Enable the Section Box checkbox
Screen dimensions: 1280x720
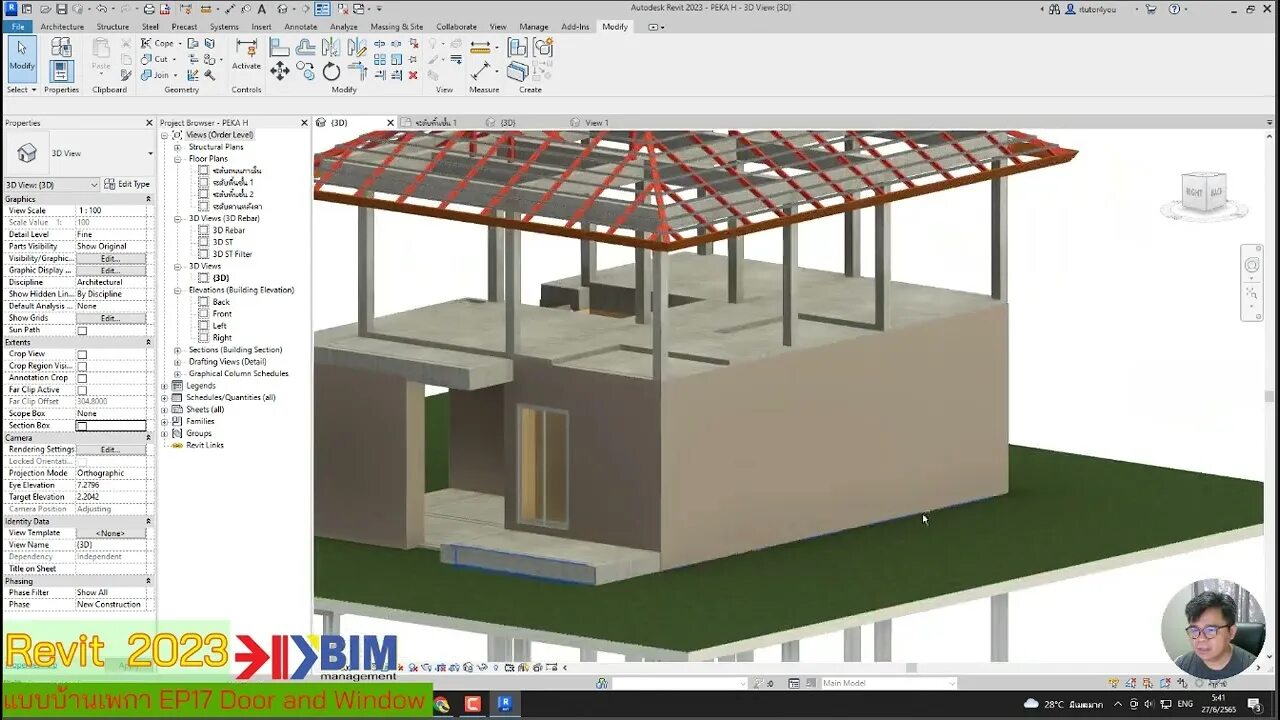82,426
